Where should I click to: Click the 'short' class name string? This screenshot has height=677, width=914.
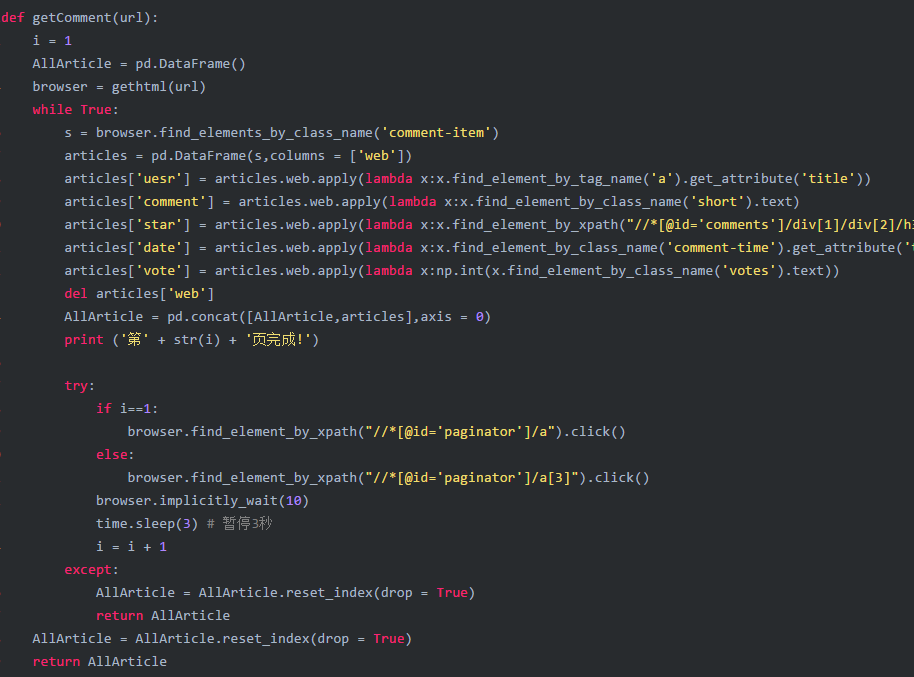(x=718, y=202)
